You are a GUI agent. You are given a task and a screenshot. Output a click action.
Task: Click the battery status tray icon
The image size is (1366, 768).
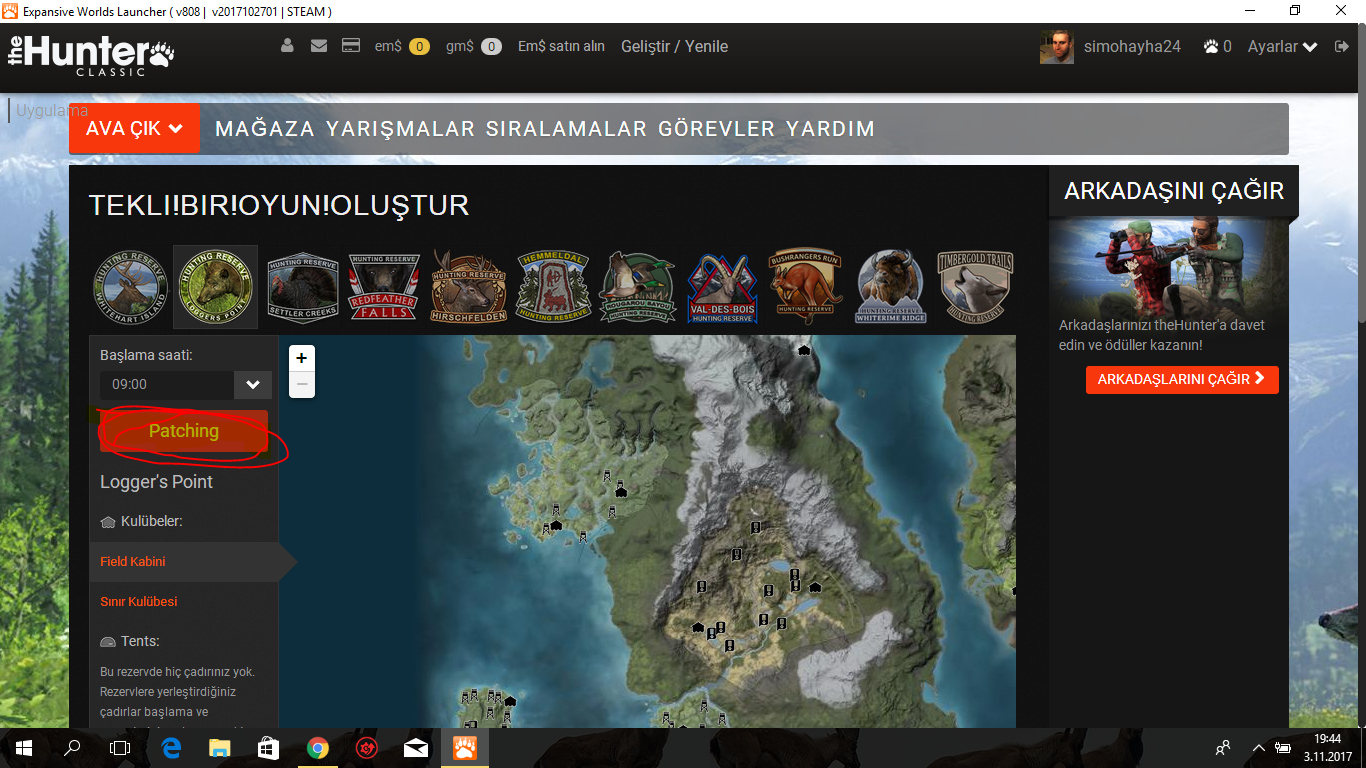(x=1282, y=747)
